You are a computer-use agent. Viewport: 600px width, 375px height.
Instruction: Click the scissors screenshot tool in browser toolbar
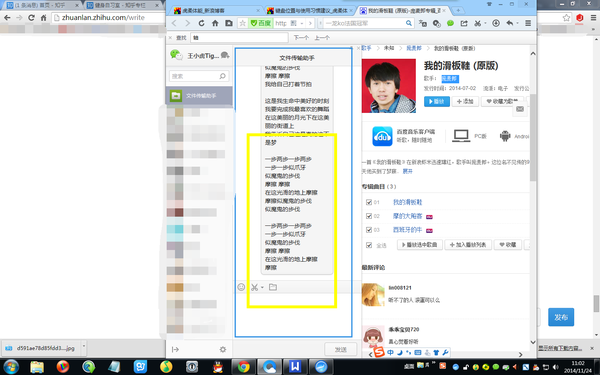(x=477, y=23)
